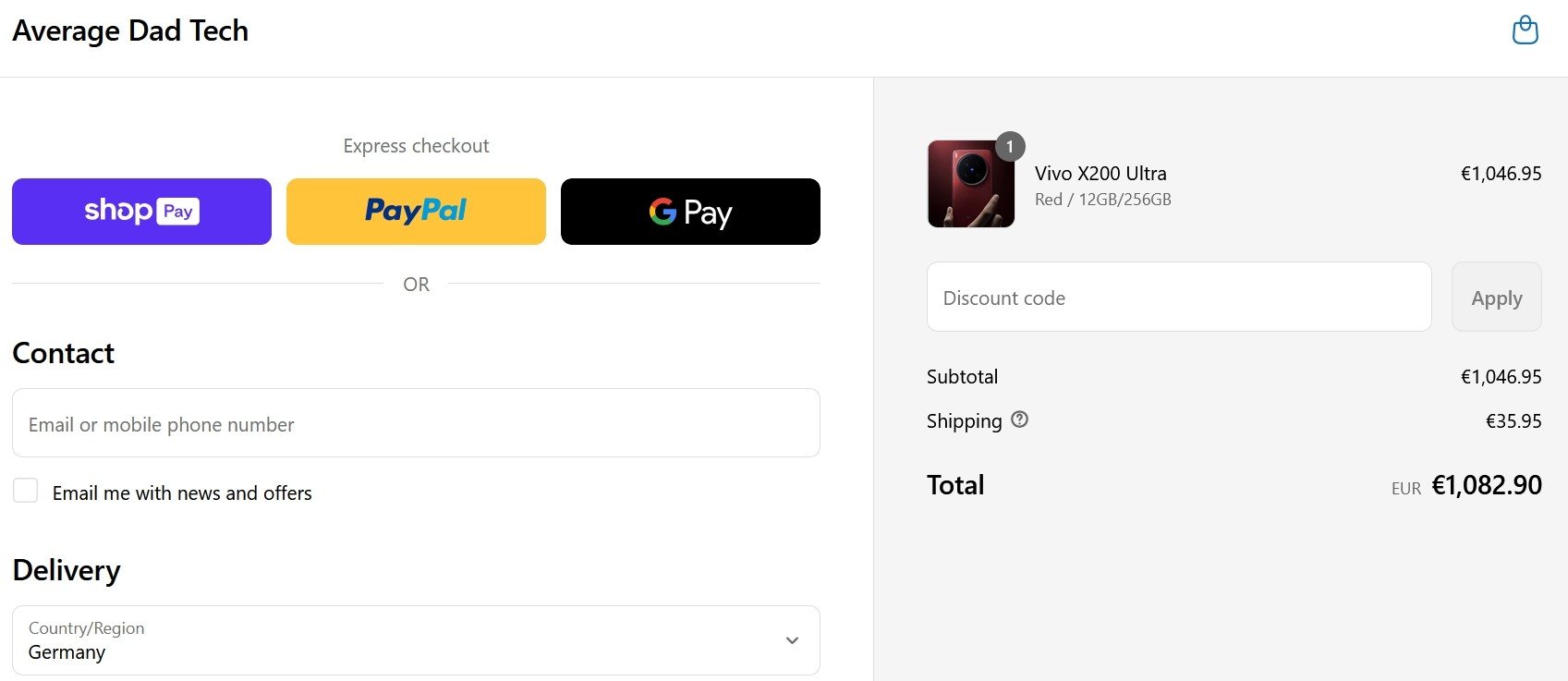Go to Average Dad Tech store home
The height and width of the screenshot is (681, 1568).
[130, 31]
